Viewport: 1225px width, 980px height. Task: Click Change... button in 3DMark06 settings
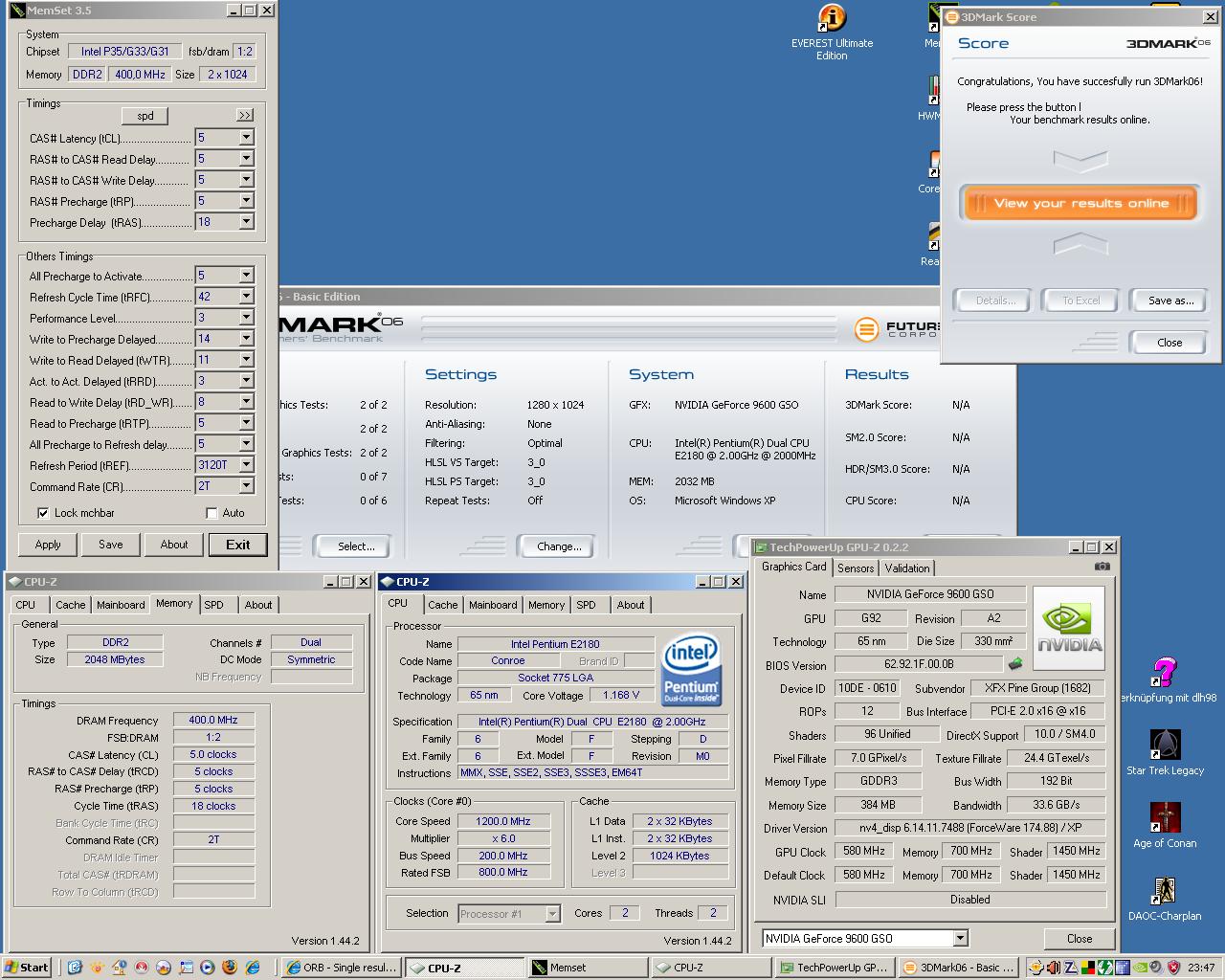(x=559, y=546)
